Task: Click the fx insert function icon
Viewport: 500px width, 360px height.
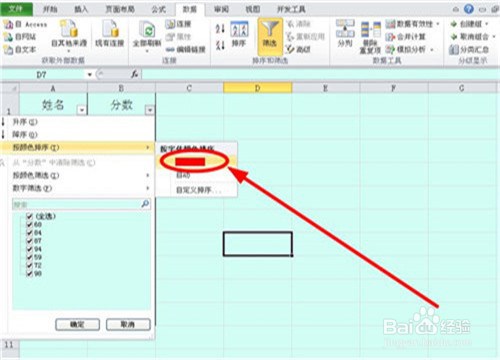Action: click(134, 74)
